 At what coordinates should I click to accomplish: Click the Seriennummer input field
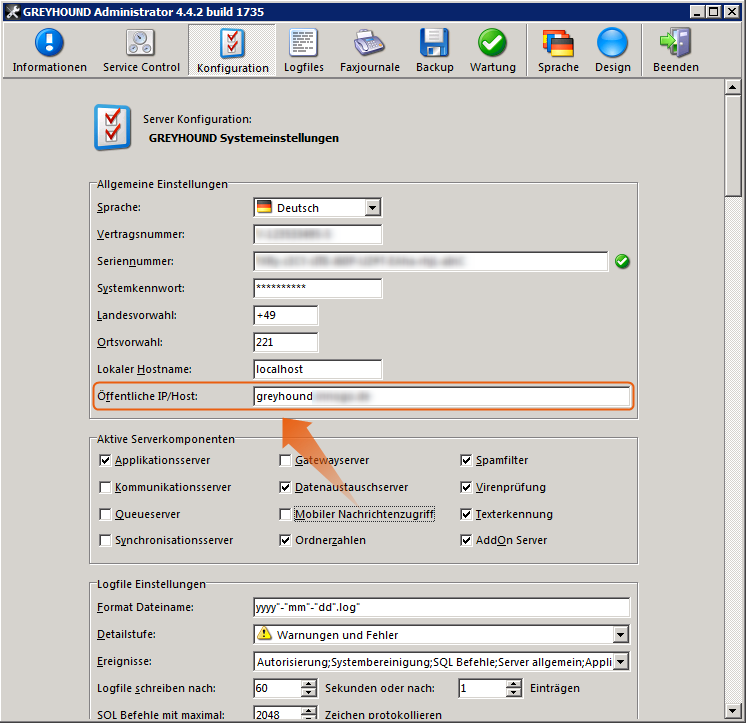(431, 261)
